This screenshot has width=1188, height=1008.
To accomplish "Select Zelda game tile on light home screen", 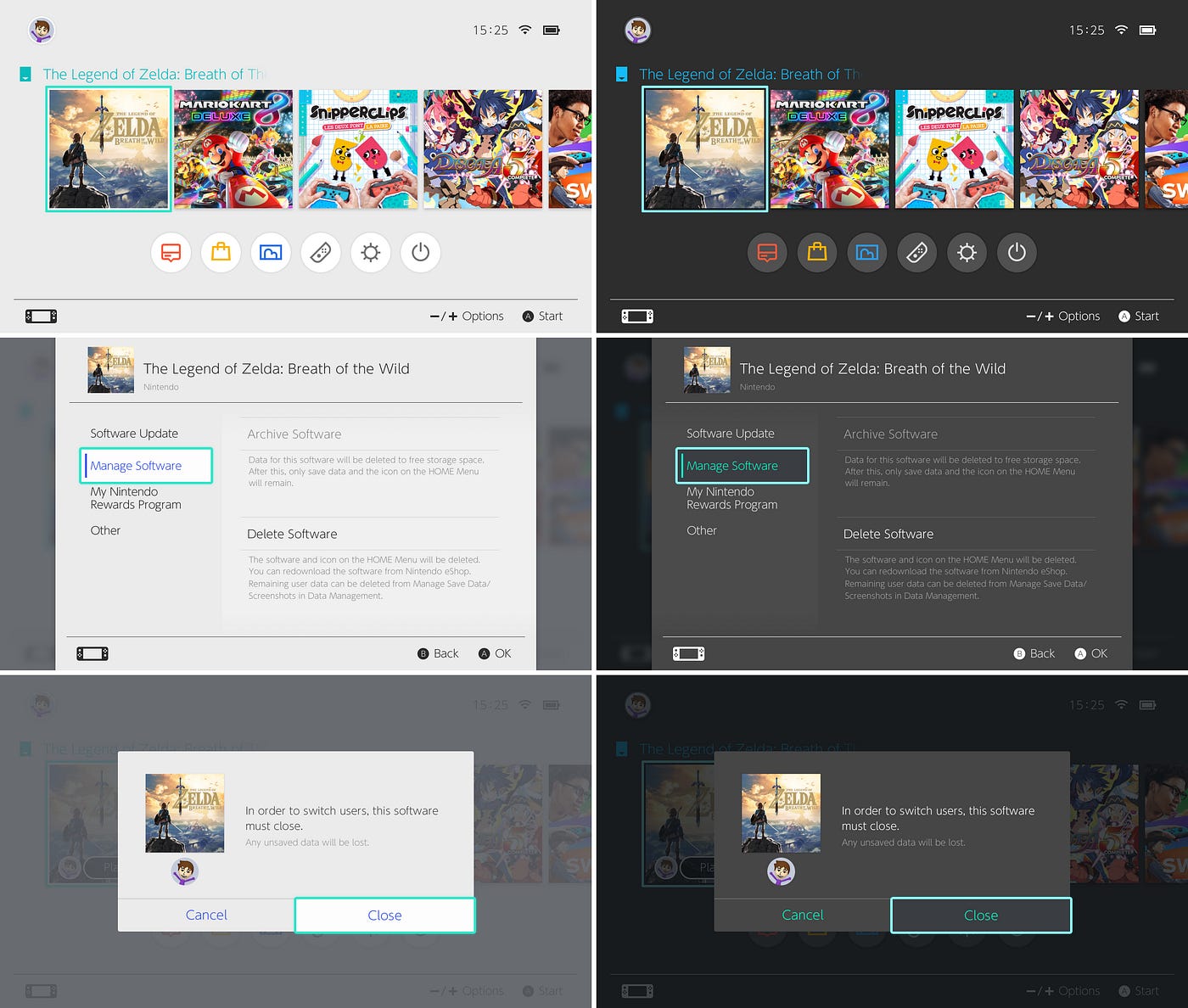I will tap(109, 149).
